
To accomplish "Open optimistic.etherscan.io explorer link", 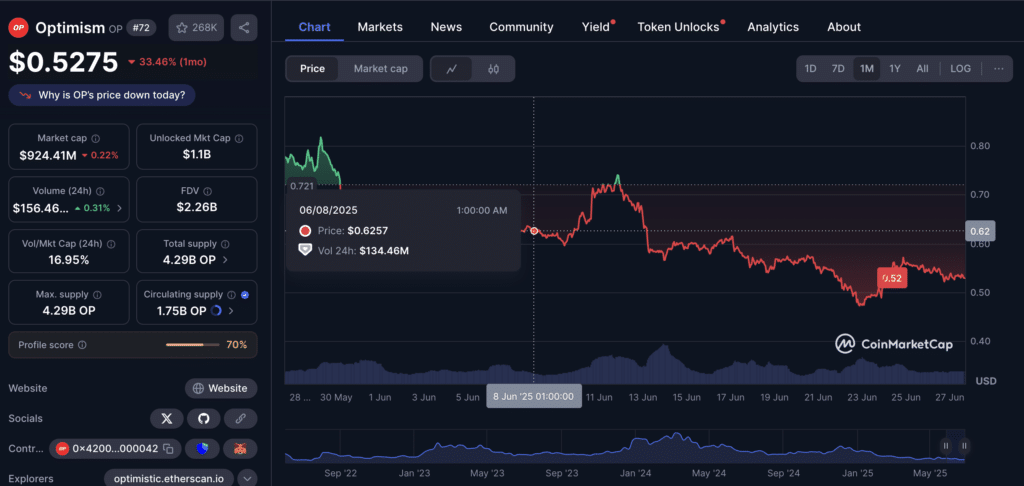I will click(x=168, y=479).
